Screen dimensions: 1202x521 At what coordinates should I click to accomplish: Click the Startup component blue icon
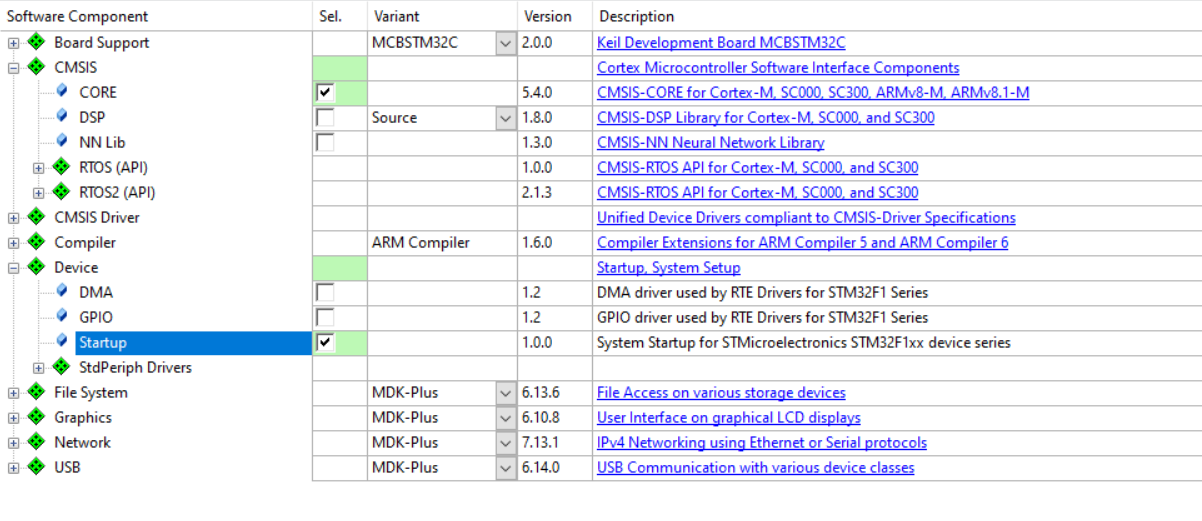[x=62, y=341]
